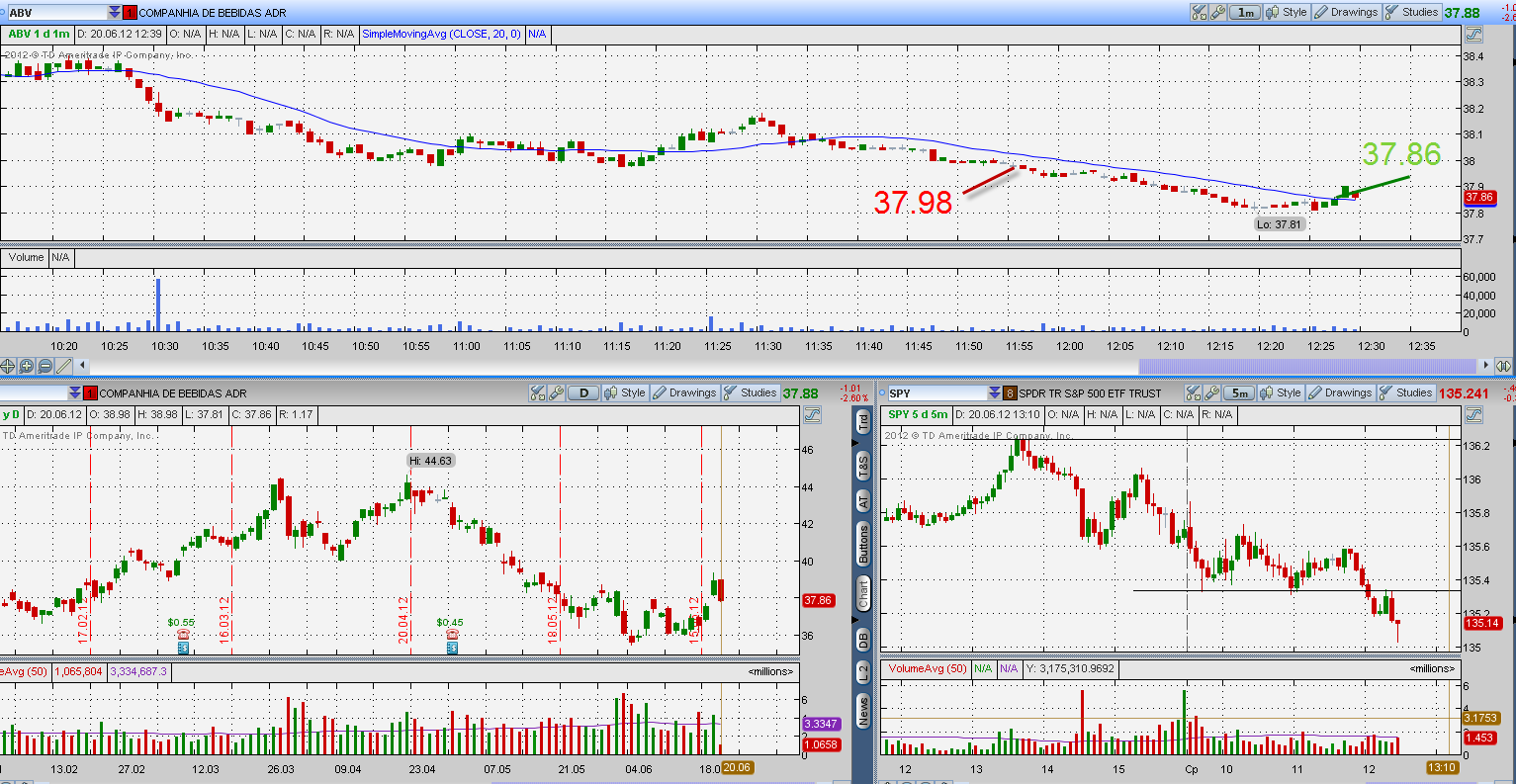1516x784 pixels.
Task: Open Drawings menu on the SPY chart
Action: [x=1340, y=392]
